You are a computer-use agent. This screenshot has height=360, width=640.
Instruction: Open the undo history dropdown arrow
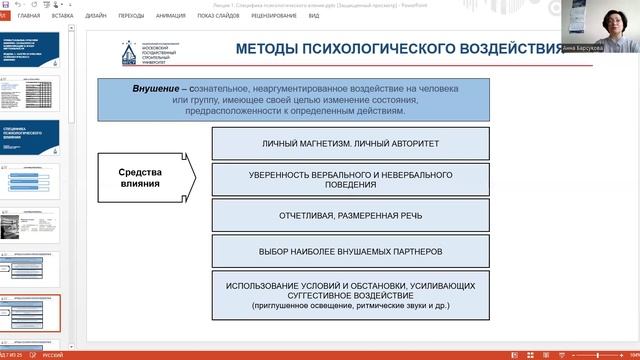(24, 5)
